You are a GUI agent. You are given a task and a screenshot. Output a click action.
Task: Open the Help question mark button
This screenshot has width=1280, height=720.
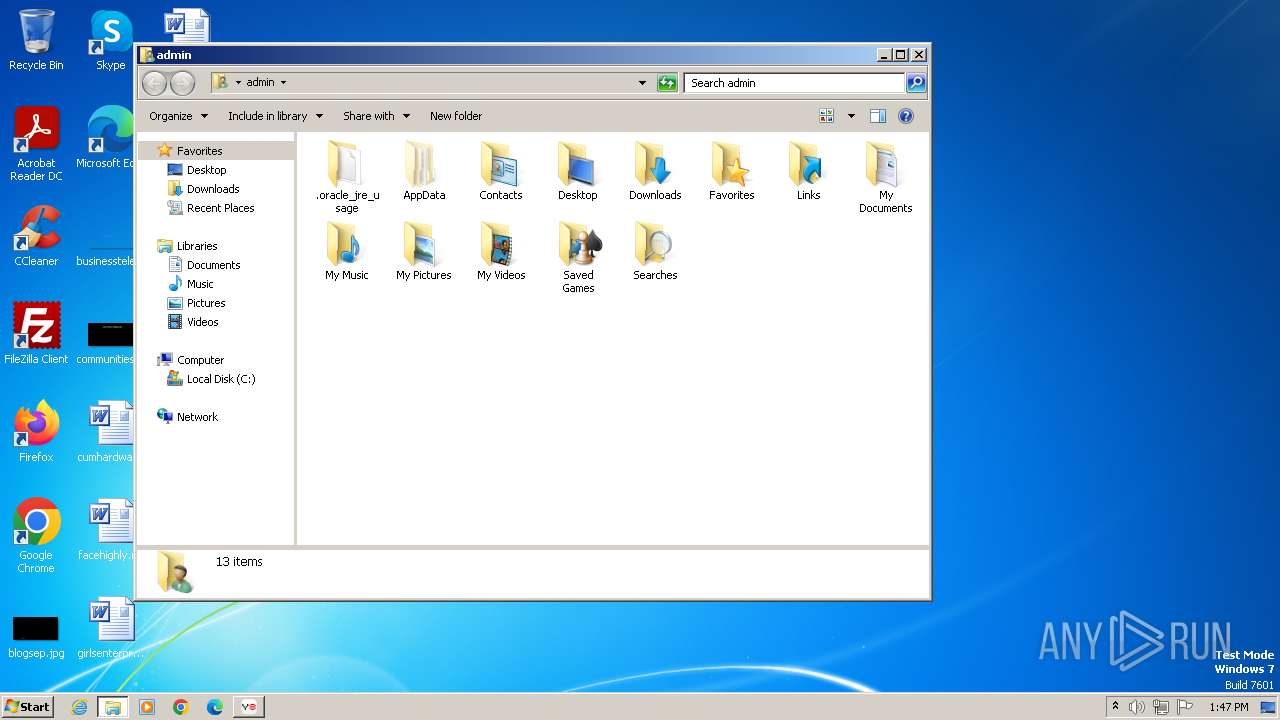pos(906,116)
